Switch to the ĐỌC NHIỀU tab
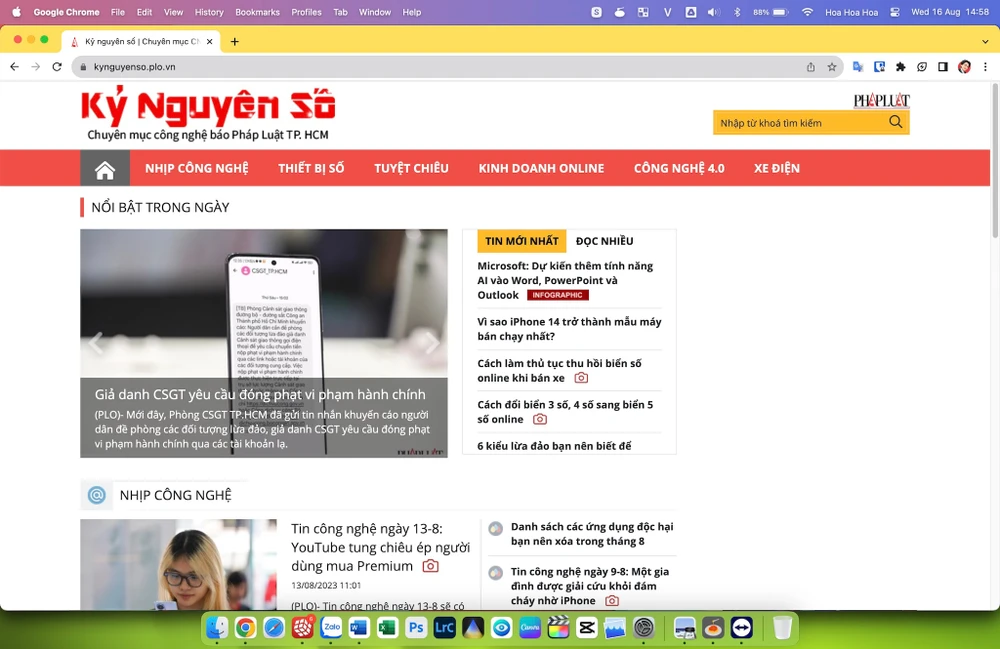Image resolution: width=1000 pixels, height=649 pixels. [x=604, y=241]
